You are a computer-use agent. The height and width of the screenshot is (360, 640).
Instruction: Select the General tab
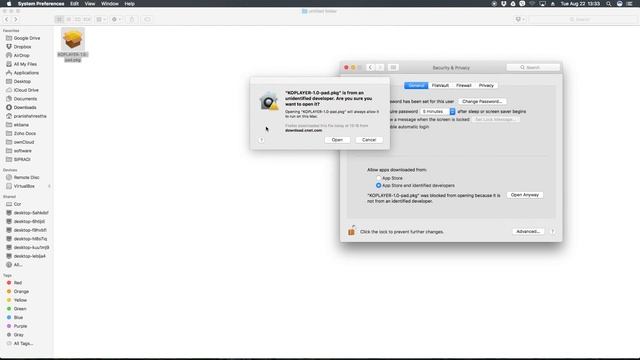click(416, 85)
